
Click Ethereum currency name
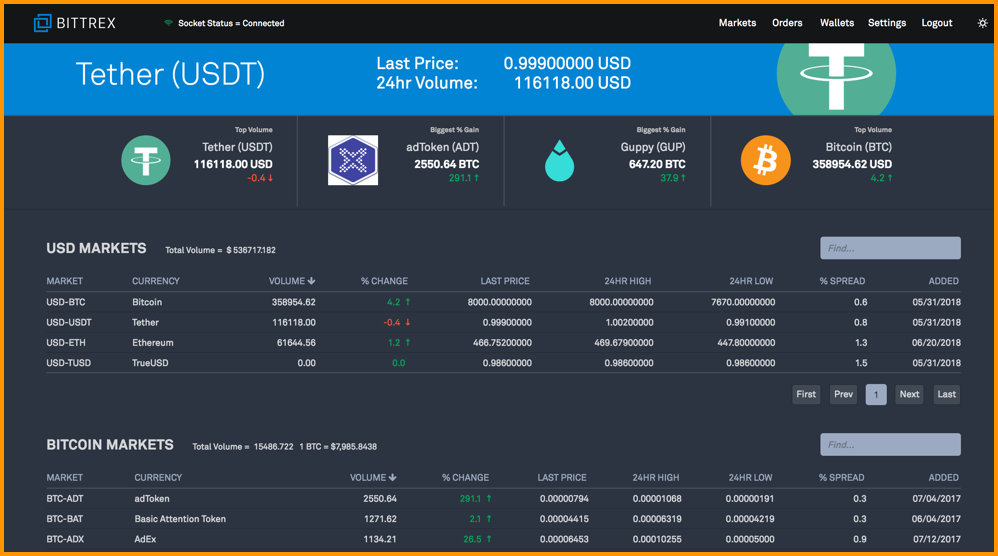click(153, 343)
